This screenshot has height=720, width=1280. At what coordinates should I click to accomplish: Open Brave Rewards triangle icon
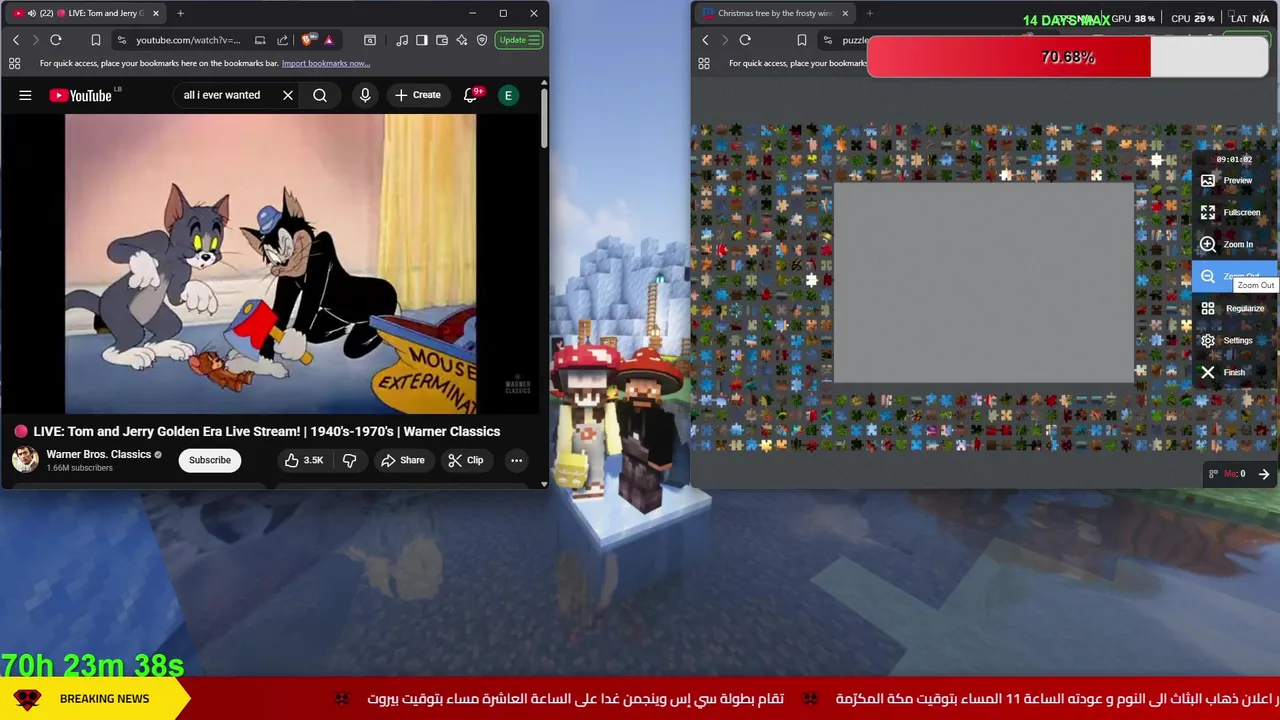pos(328,40)
